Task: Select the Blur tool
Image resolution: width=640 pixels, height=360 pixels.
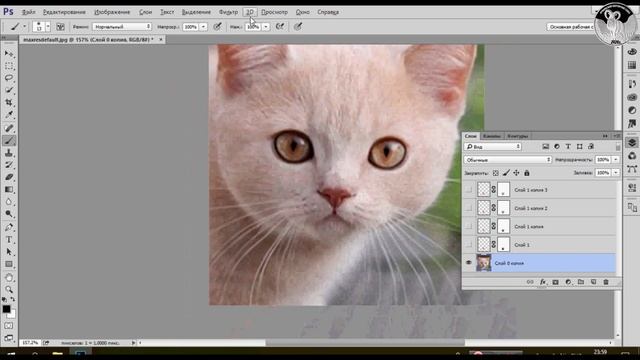Action: tap(9, 202)
